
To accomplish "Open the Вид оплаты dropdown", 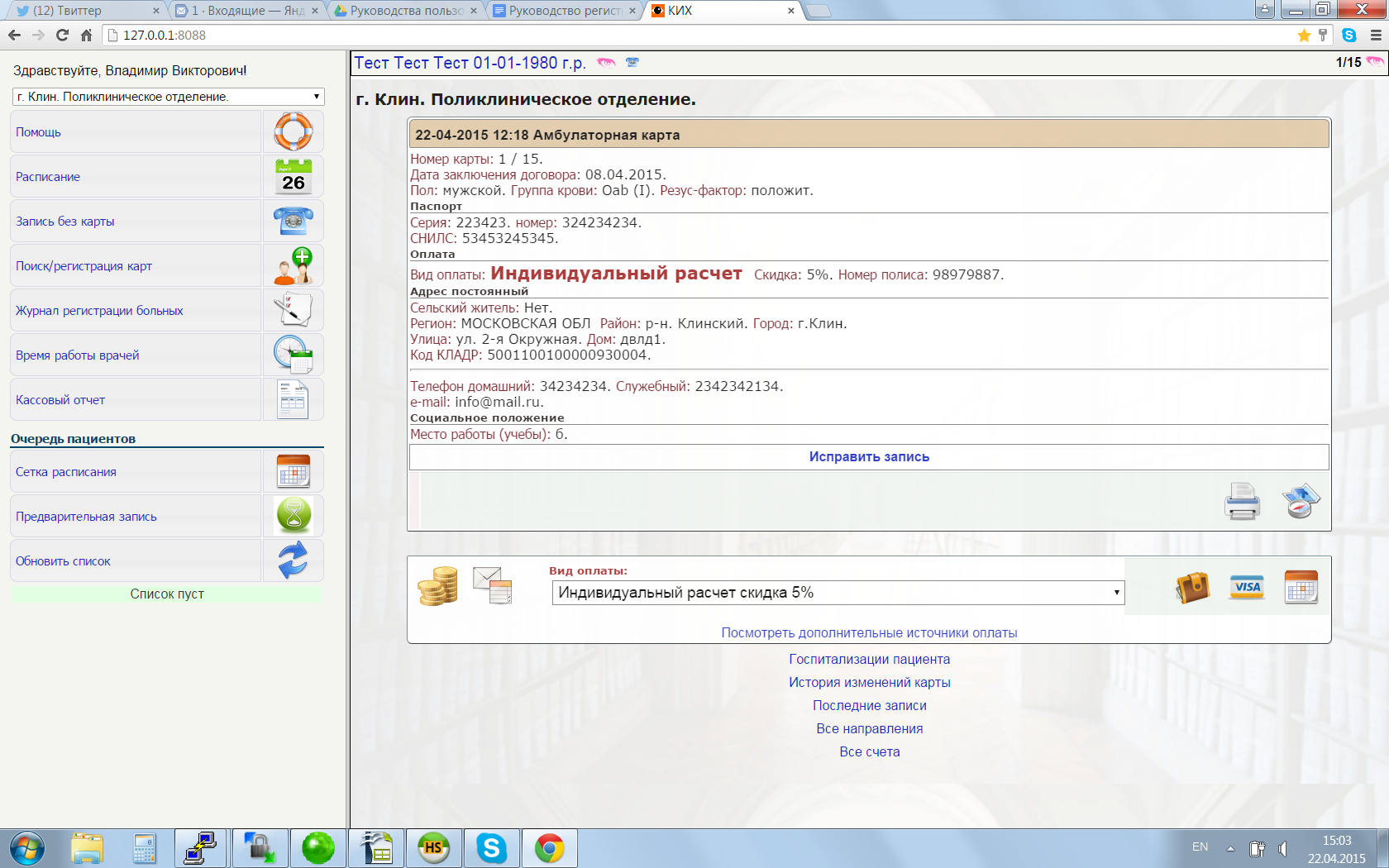I will click(838, 593).
